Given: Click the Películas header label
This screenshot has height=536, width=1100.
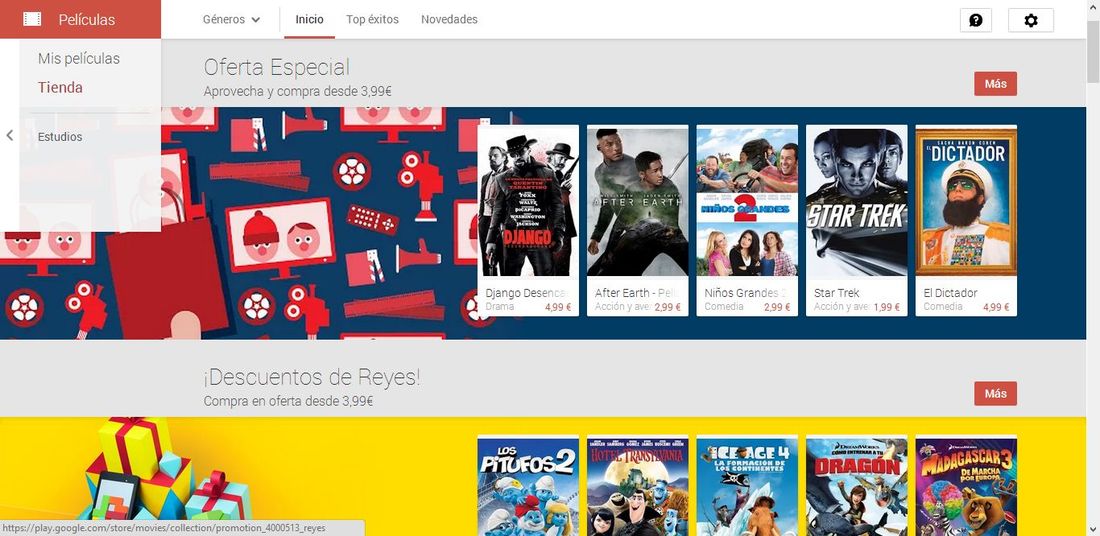Looking at the screenshot, I should (87, 20).
